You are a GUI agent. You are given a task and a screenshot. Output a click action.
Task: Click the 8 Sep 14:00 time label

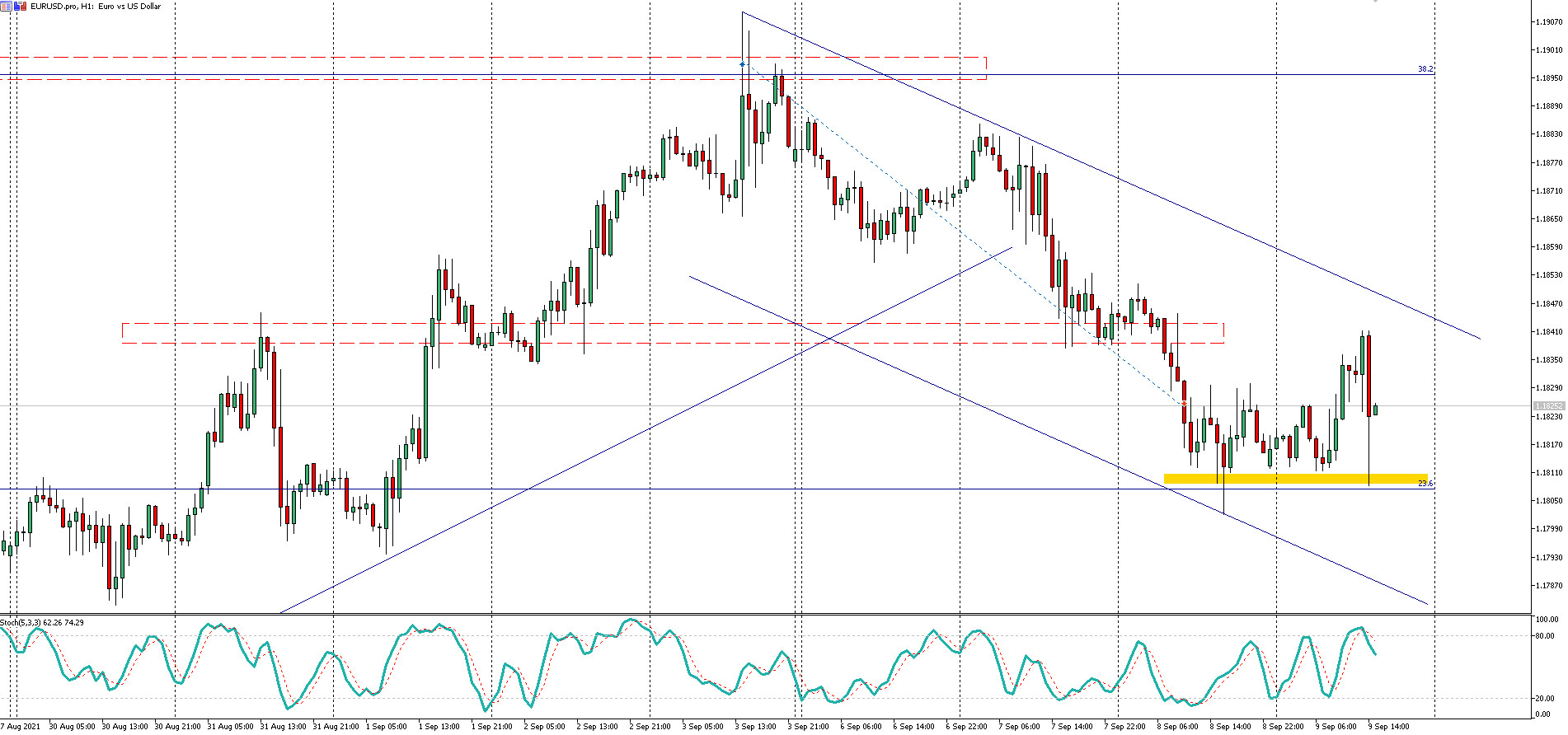[1230, 726]
